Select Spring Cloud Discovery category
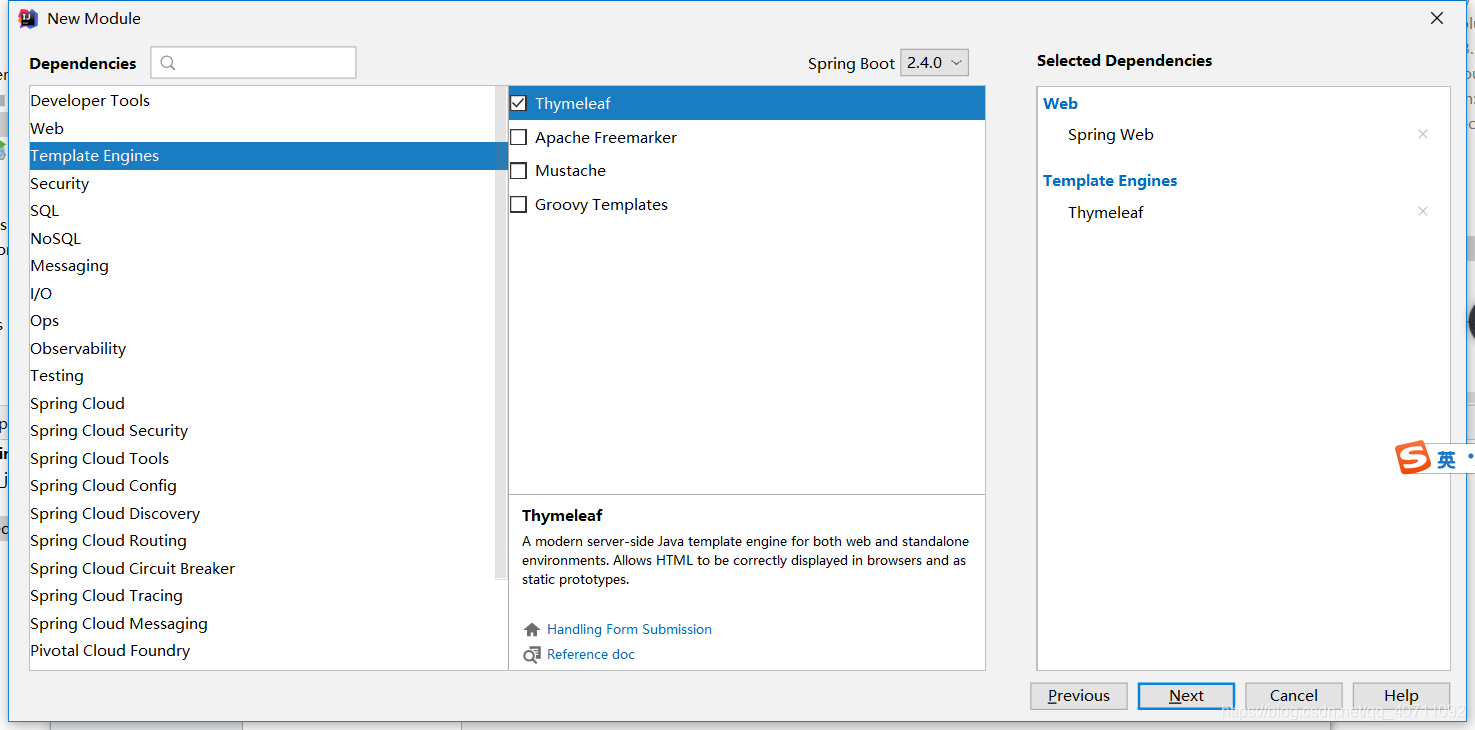 pos(262,514)
